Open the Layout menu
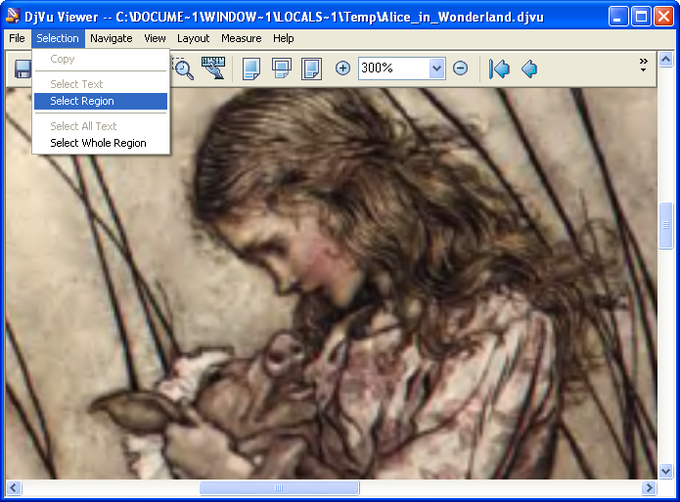Screen dimensions: 680x502 pos(193,38)
